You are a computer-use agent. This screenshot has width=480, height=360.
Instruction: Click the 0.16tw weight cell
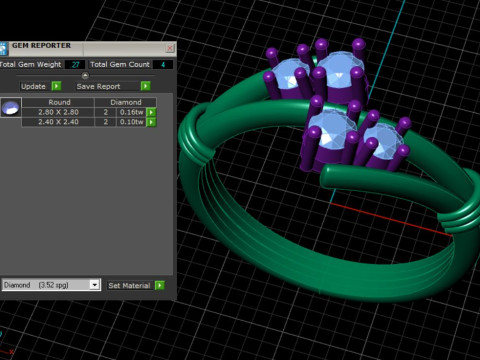coord(132,112)
